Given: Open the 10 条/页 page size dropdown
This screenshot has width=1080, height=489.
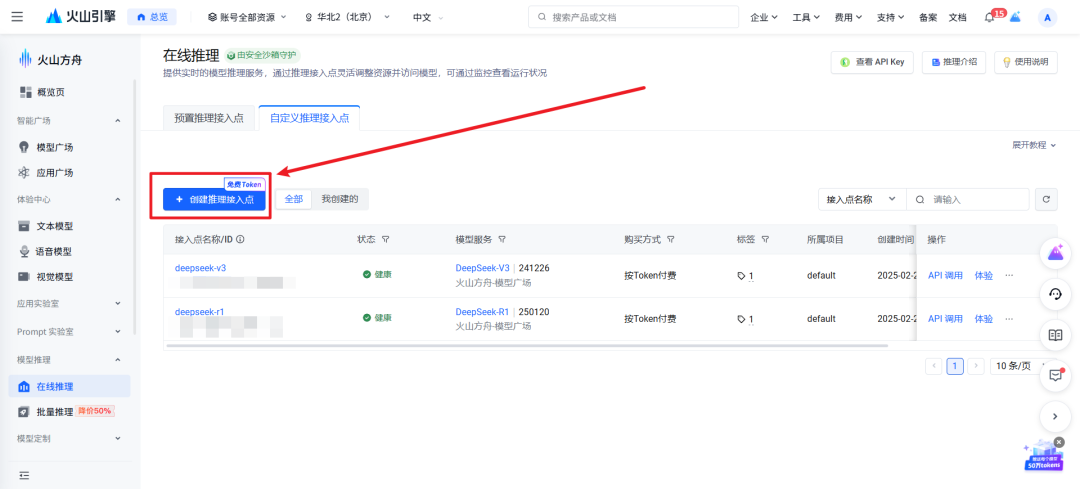Looking at the screenshot, I should coord(1022,366).
